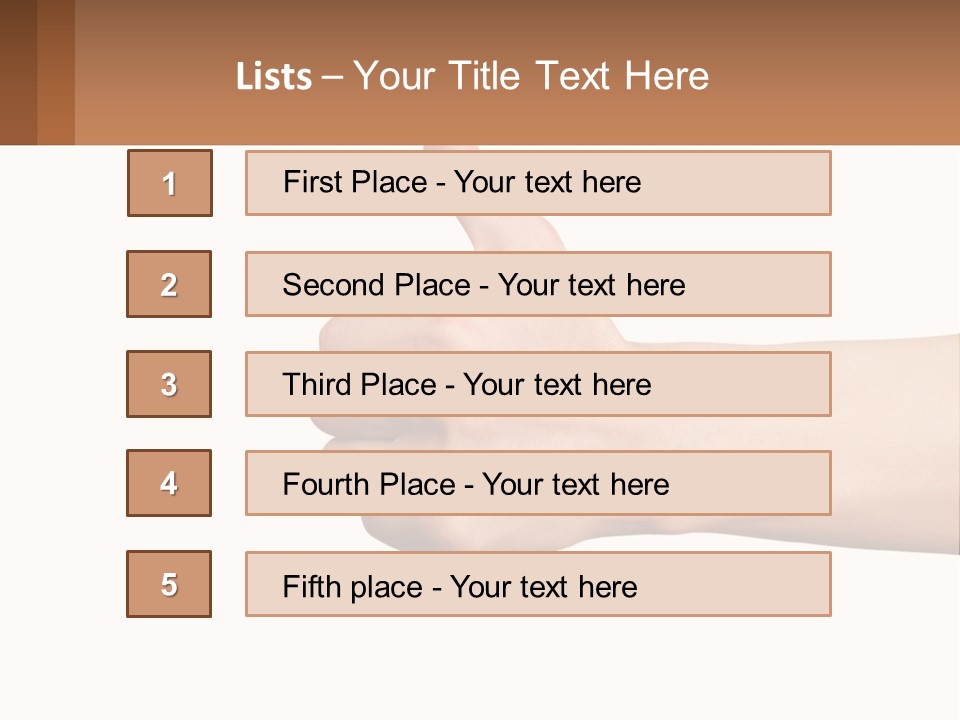Click 'Your text here' in the Third Place row
The width and height of the screenshot is (960, 720).
pos(557,385)
